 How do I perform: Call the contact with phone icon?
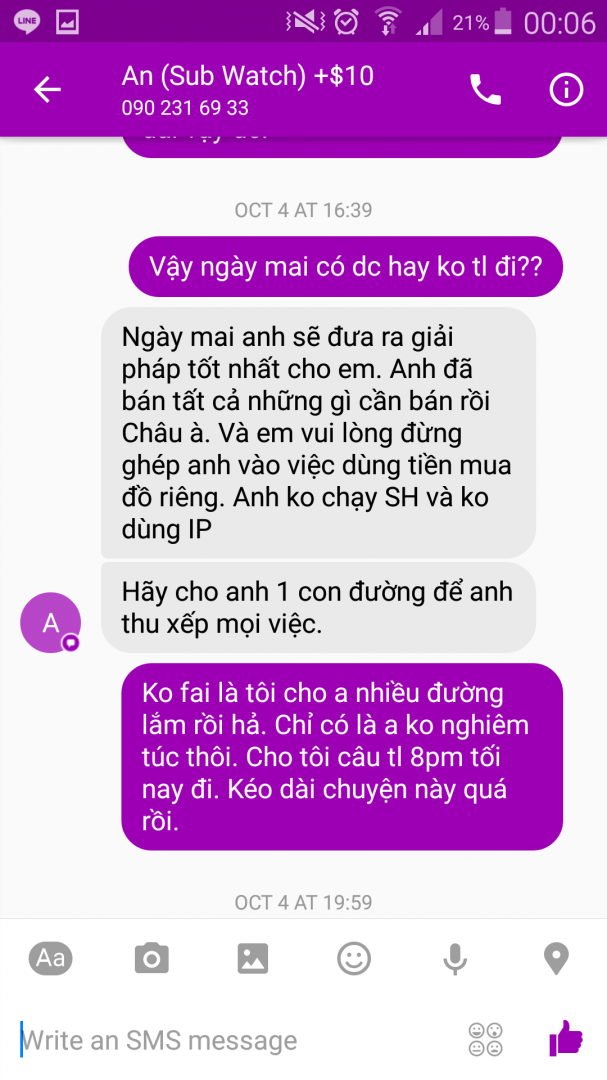click(x=485, y=90)
